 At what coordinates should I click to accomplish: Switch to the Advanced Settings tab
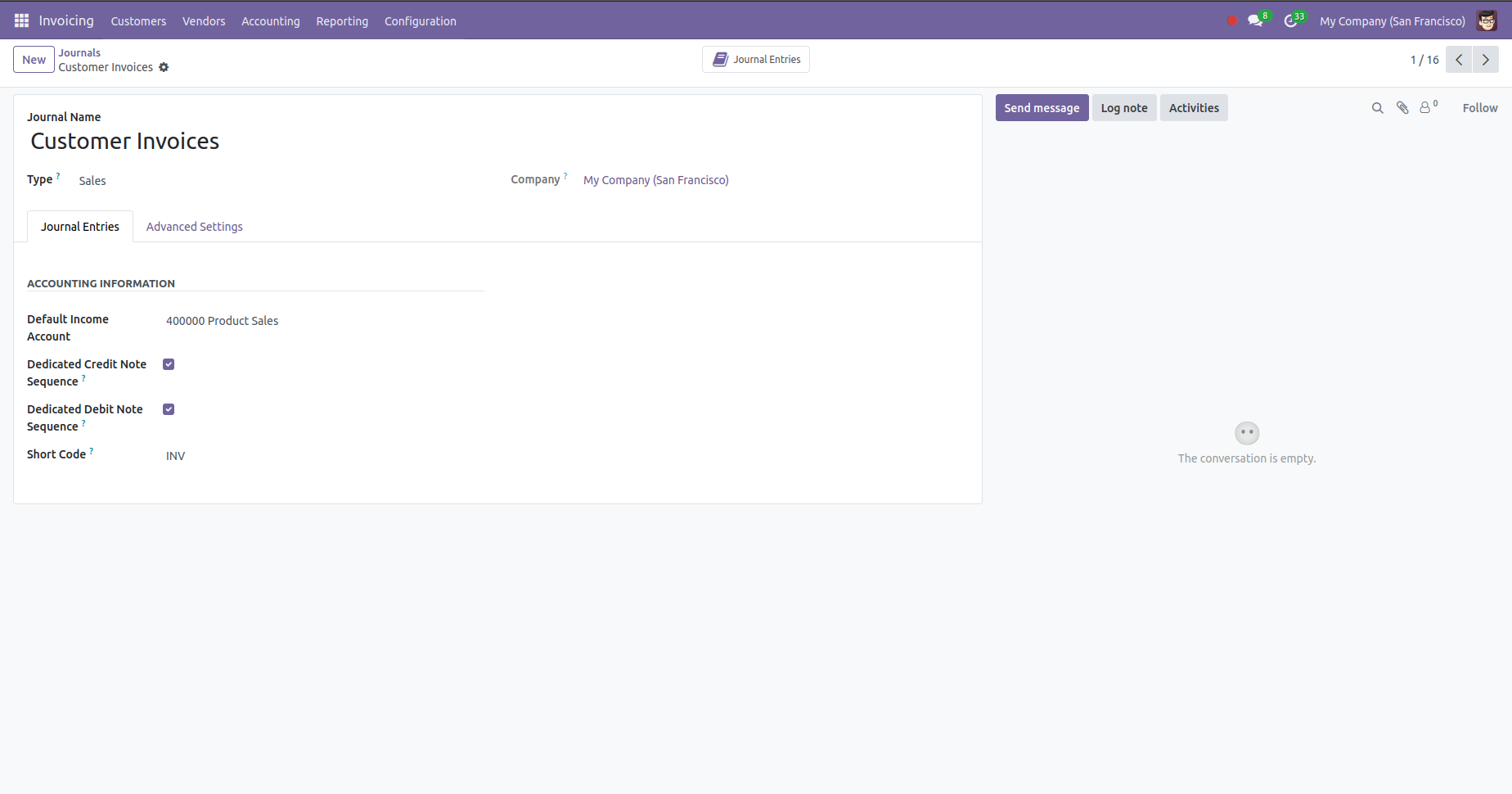[194, 227]
